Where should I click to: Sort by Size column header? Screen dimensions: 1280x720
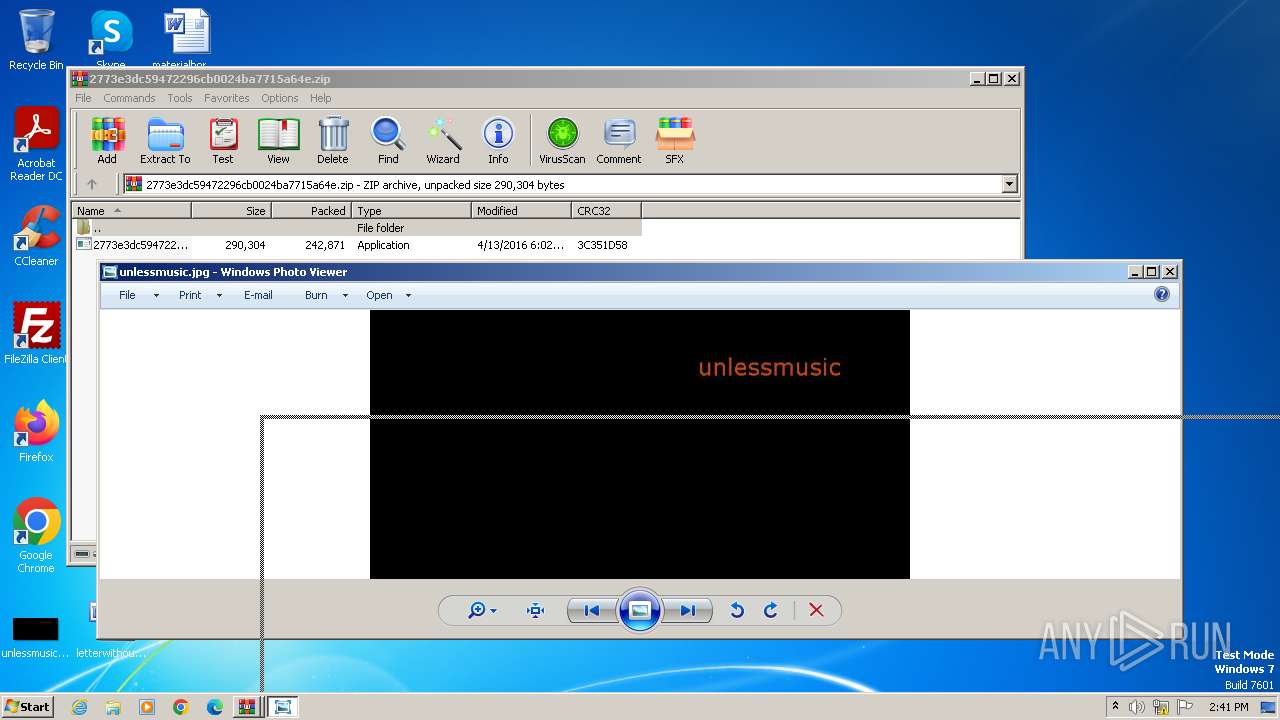tap(231, 210)
